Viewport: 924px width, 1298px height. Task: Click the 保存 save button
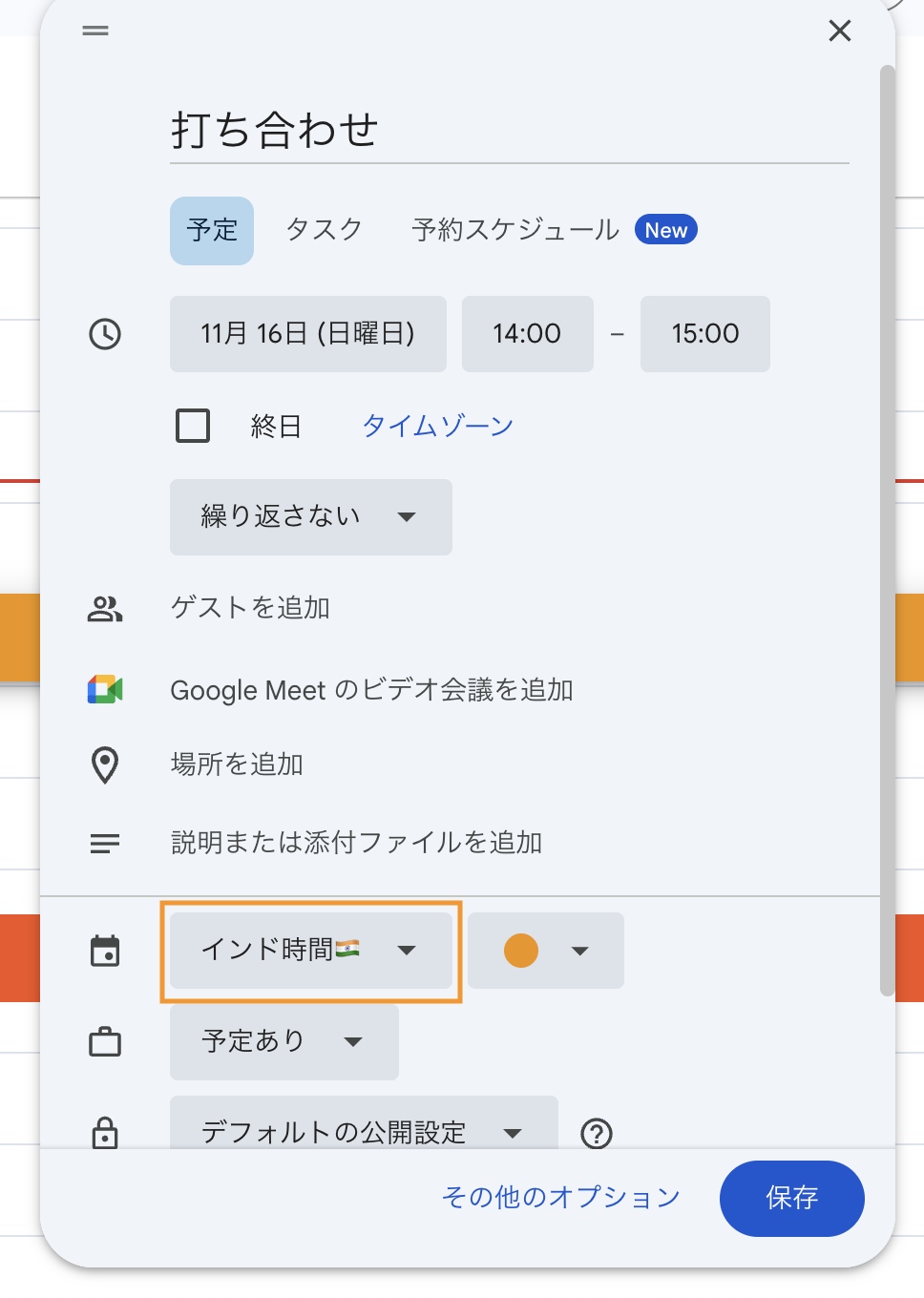(x=791, y=1198)
